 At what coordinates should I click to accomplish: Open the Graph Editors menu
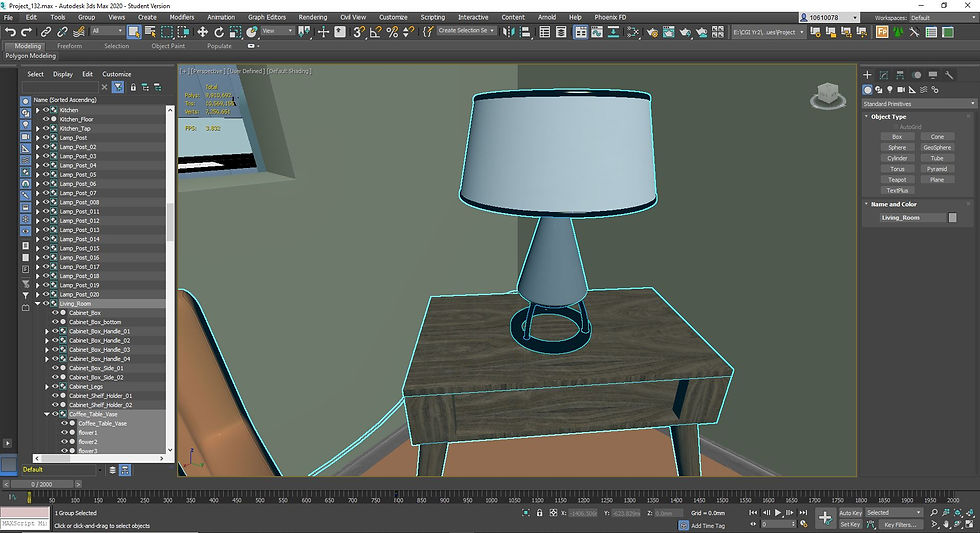(x=266, y=17)
